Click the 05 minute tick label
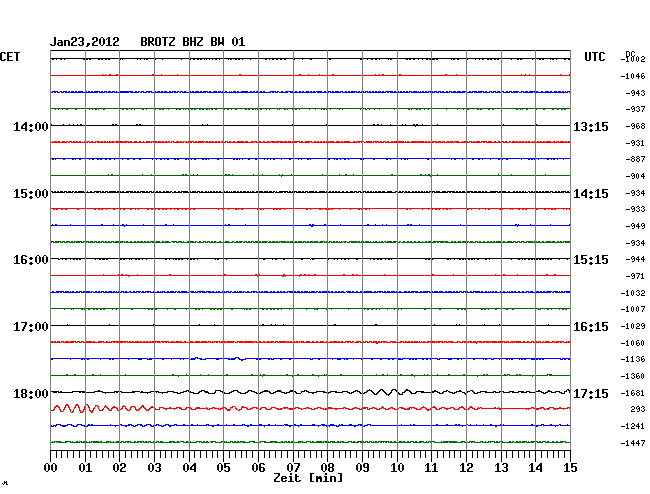The width and height of the screenshot is (650, 494). point(224,467)
